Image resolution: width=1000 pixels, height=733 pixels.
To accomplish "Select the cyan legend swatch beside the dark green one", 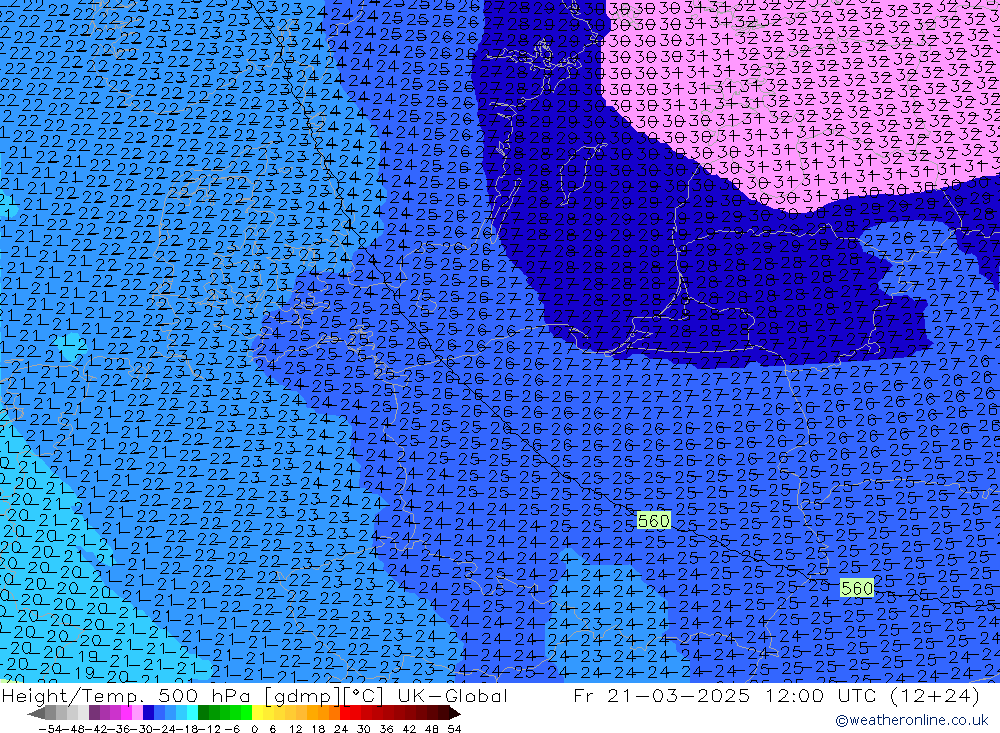I will click(x=192, y=713).
